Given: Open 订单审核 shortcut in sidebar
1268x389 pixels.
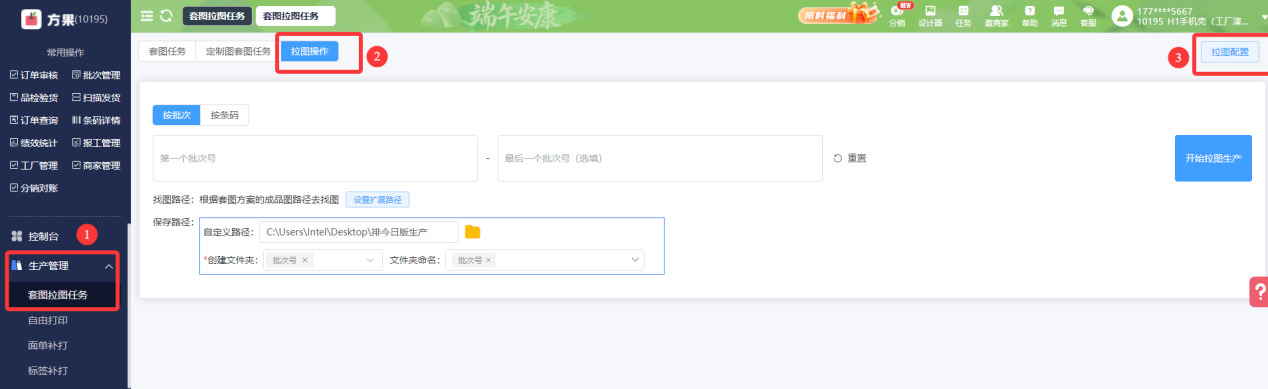Looking at the screenshot, I should 33,74.
